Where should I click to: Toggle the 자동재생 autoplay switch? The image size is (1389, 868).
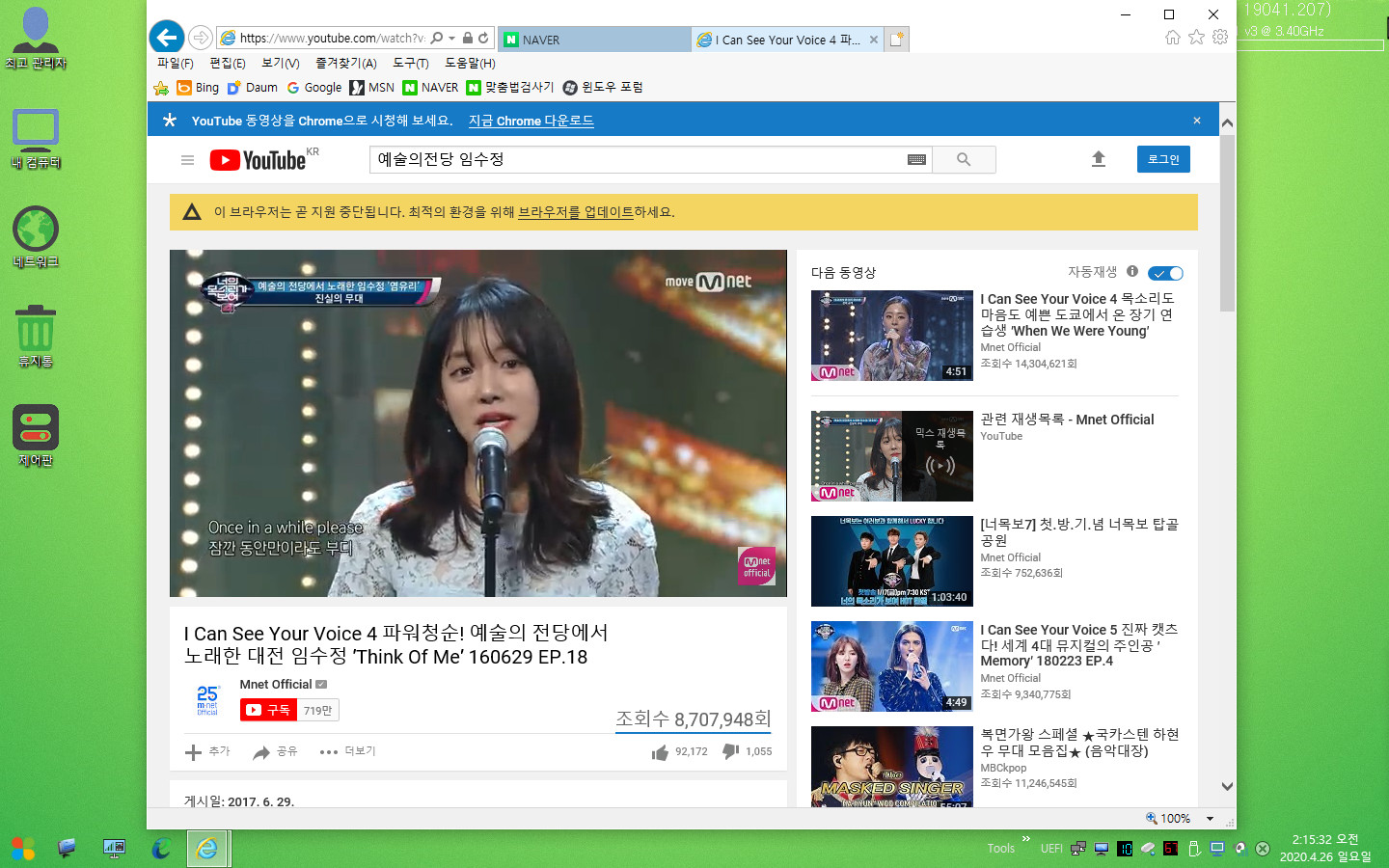tap(1165, 273)
